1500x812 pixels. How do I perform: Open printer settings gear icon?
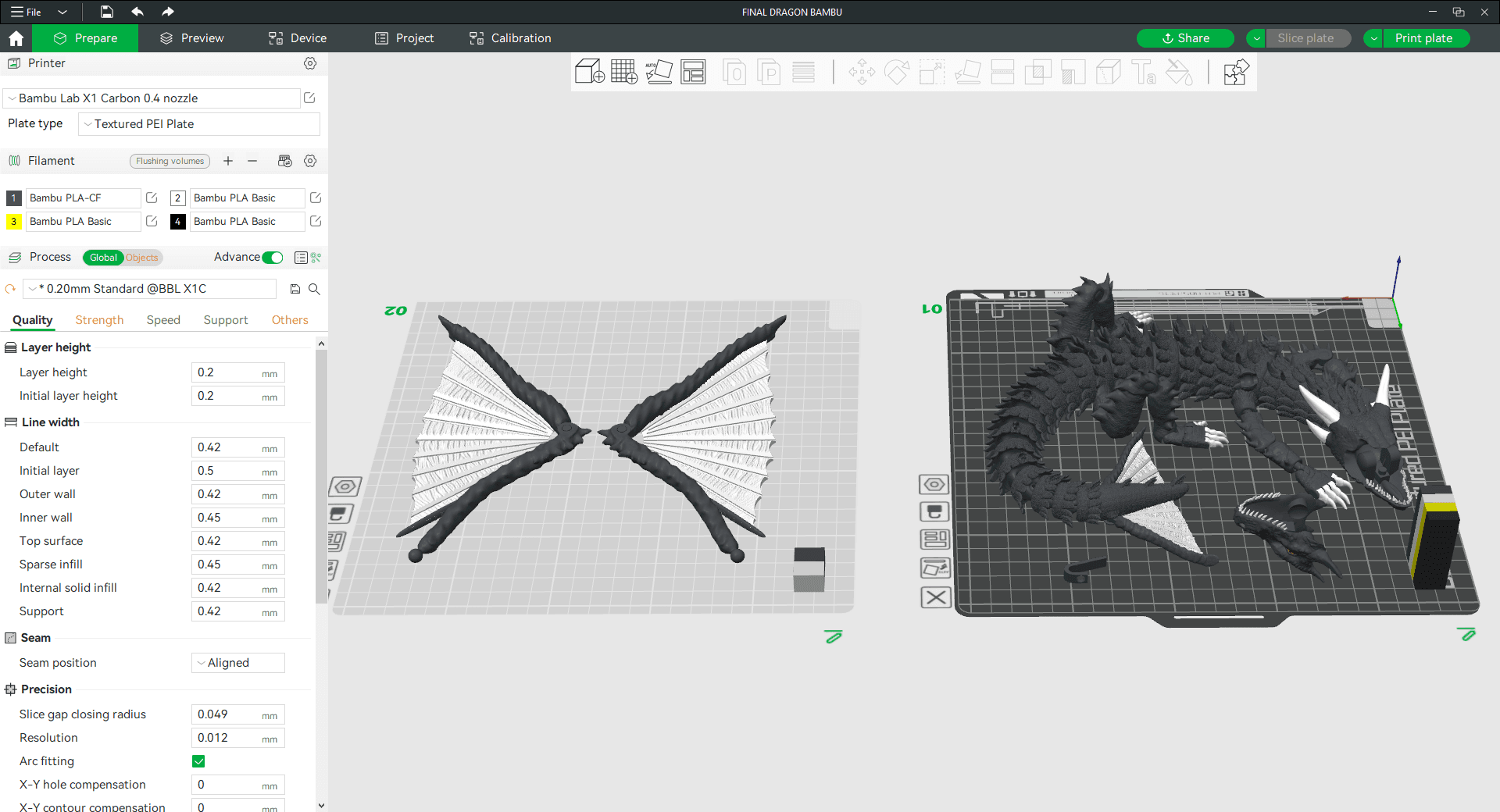(310, 63)
